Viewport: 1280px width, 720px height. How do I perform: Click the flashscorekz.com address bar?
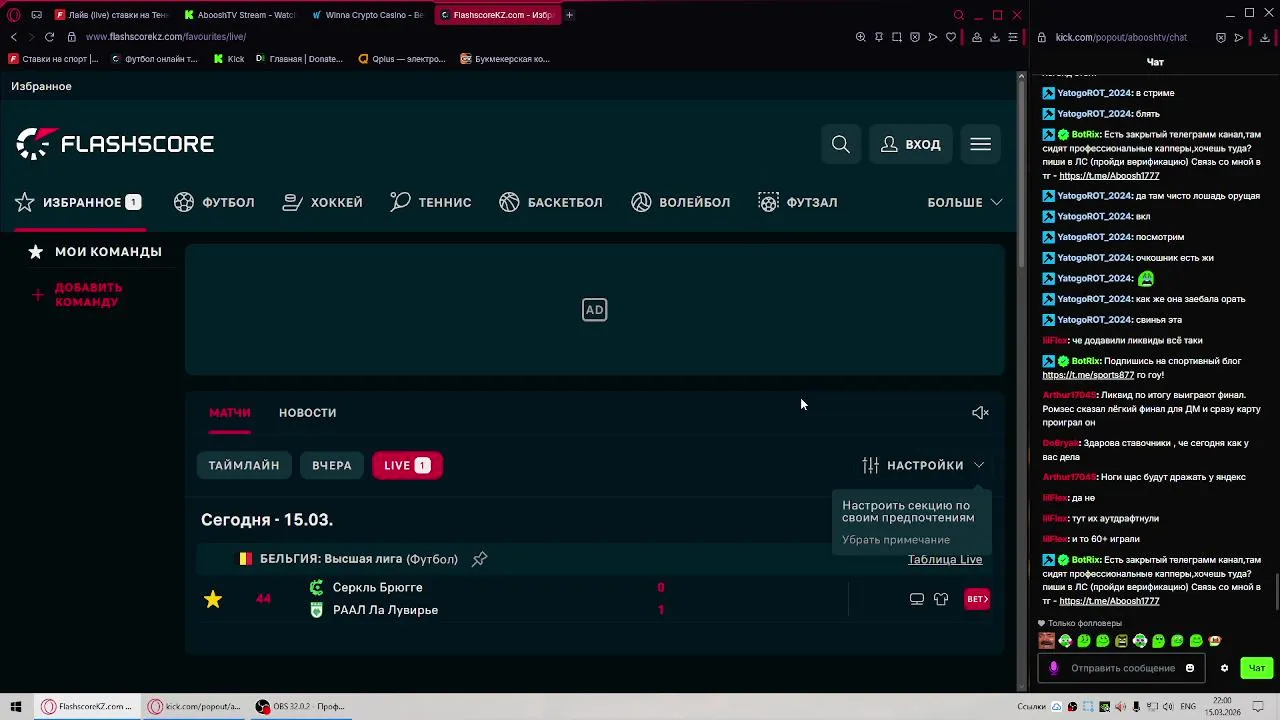point(166,37)
